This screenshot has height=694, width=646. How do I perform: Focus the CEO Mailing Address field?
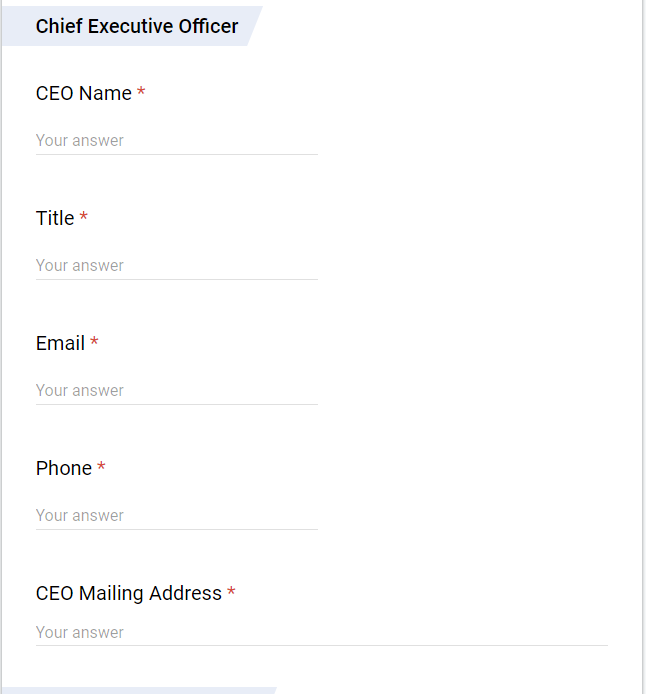(320, 632)
